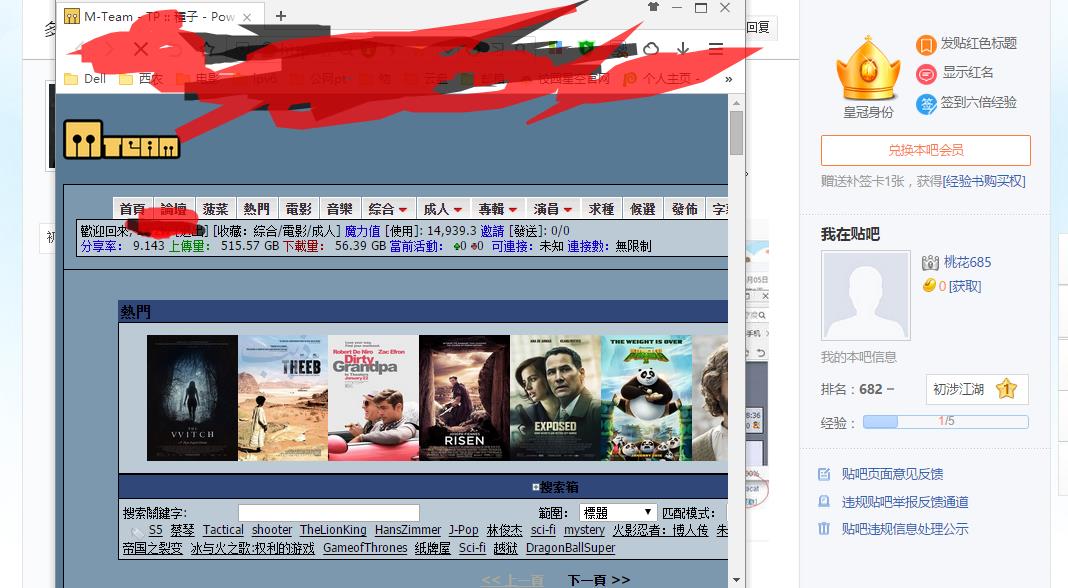Click the golden crown 皇冠身份 icon

868,69
